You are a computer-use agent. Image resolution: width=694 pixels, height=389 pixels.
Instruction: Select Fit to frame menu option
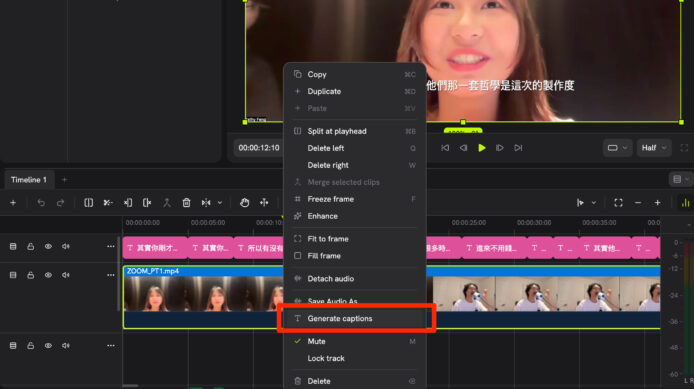[x=355, y=239]
